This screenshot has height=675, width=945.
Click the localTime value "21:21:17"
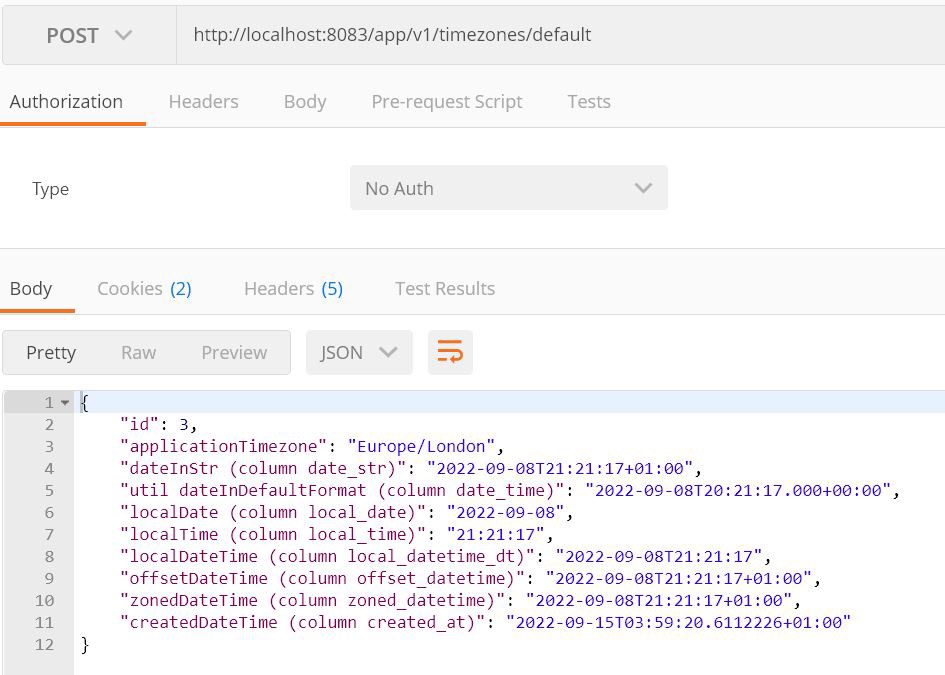coord(495,535)
